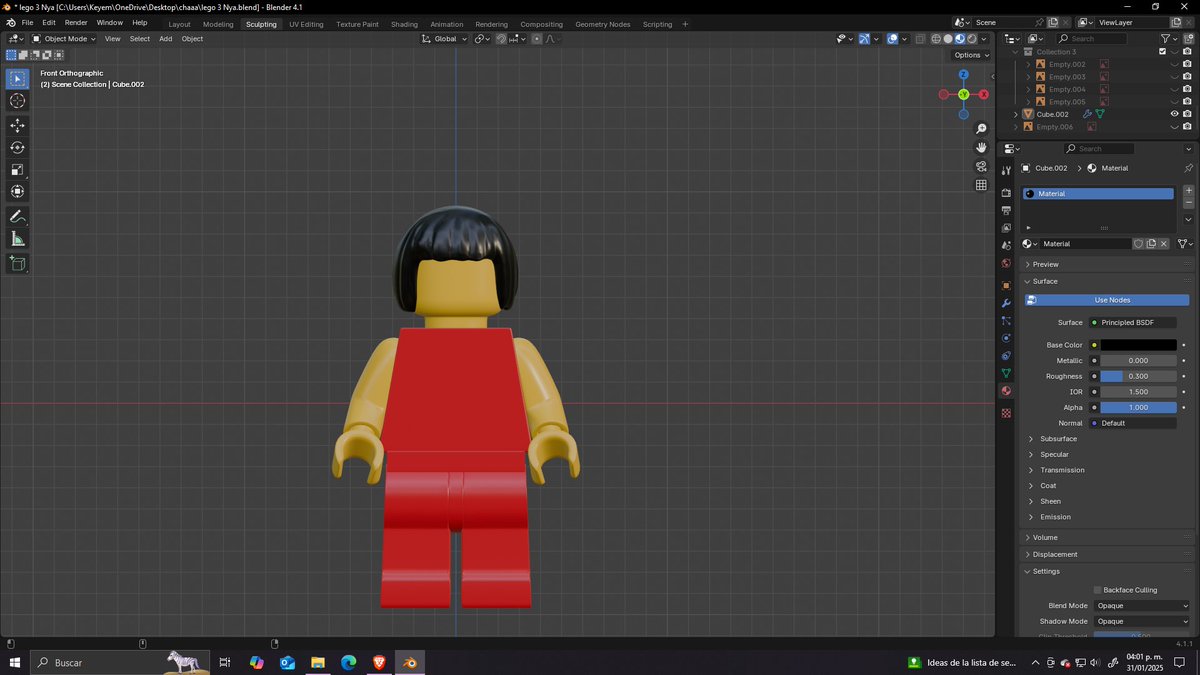Toggle pin icon in properties header

coord(1188,168)
